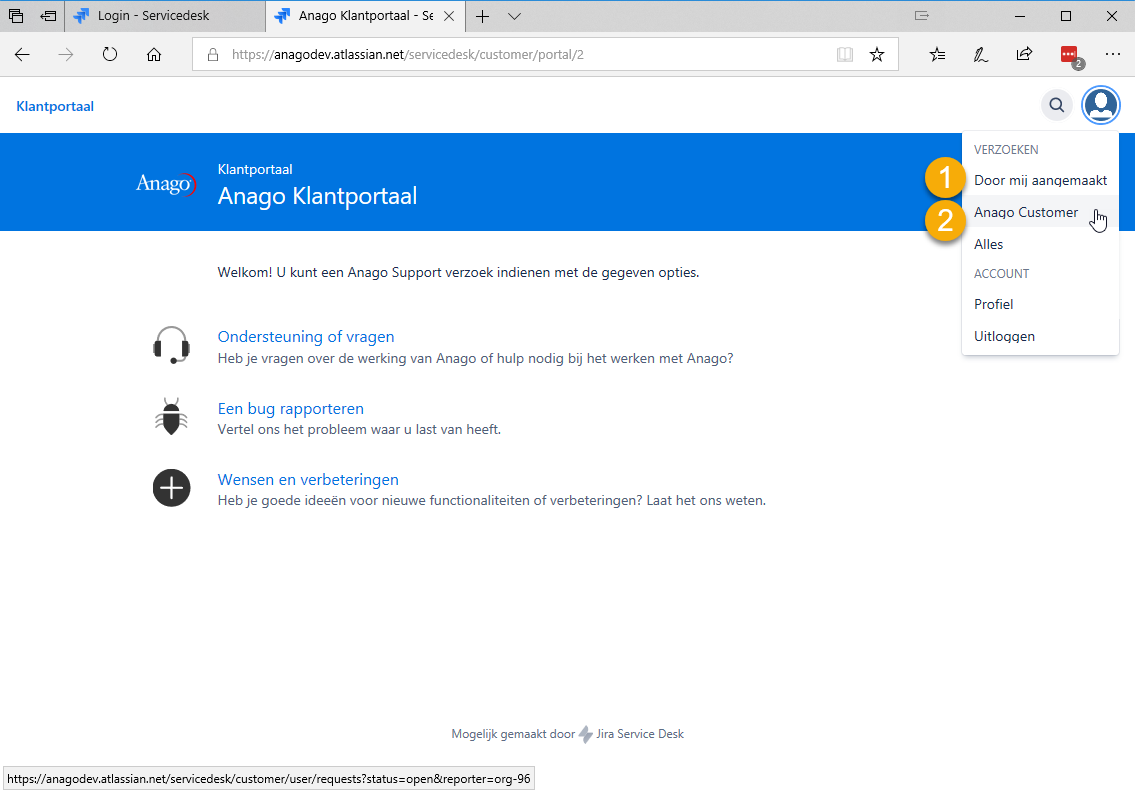Screen dimensions: 1135x793
Task: Click the description text under 'Wensen en verbeteringen'
Action: click(x=491, y=500)
